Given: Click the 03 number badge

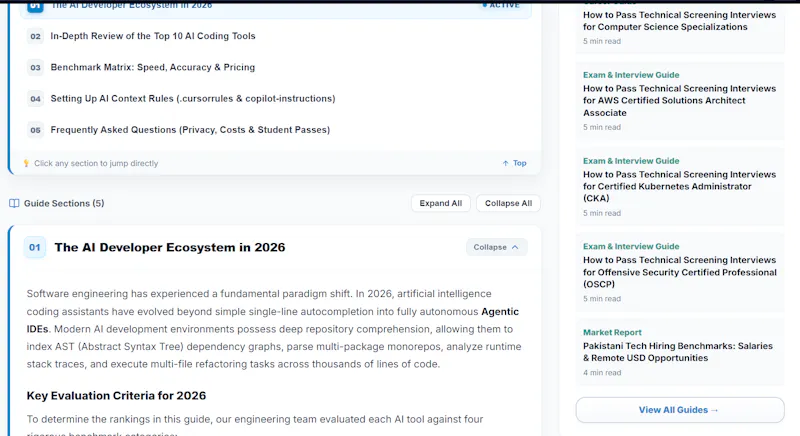Looking at the screenshot, I should (35, 67).
